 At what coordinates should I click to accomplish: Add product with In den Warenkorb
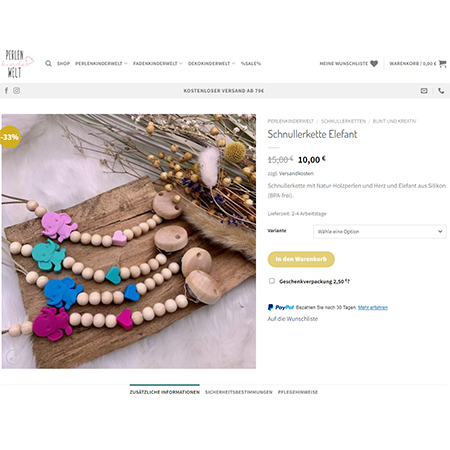(x=301, y=259)
